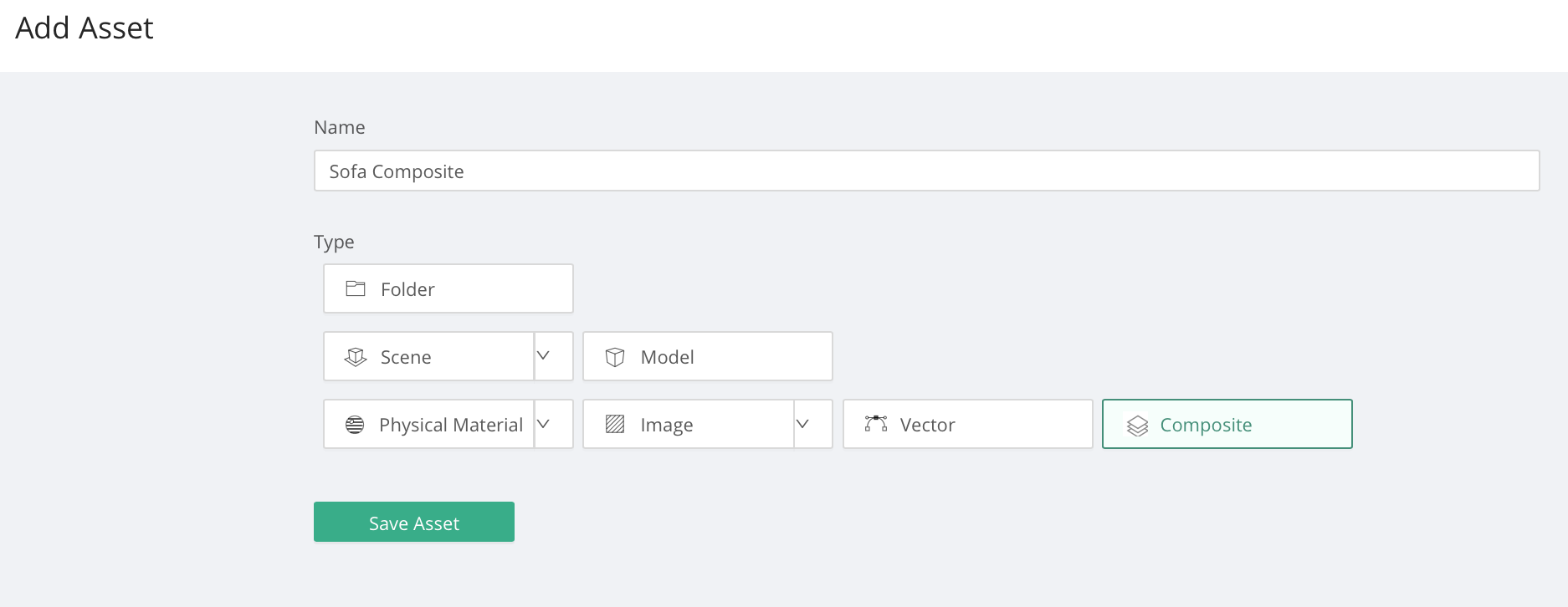Screen dimensions: 1568x607
Task: Pick the Vector asset type option
Action: pyautogui.click(x=927, y=425)
